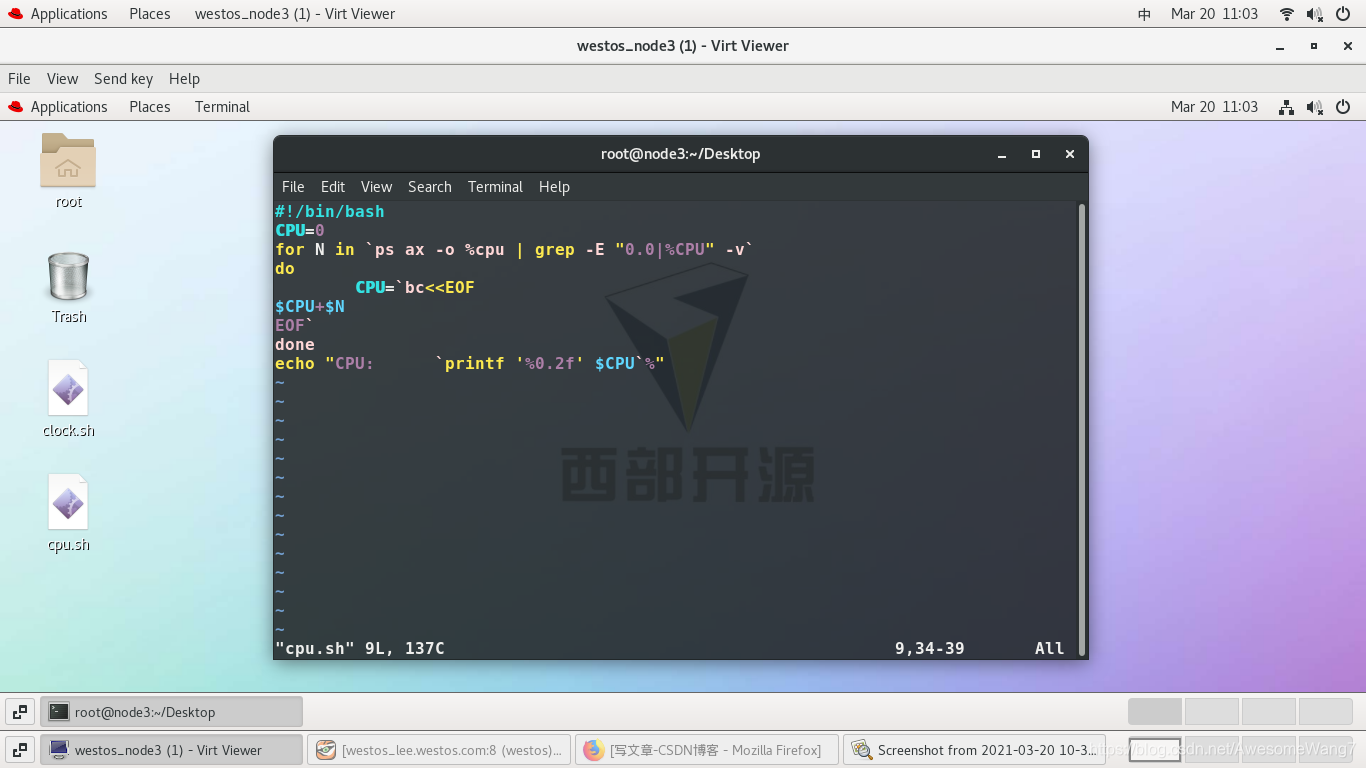Click the host volume icon
Image resolution: width=1366 pixels, height=768 pixels.
(1315, 14)
